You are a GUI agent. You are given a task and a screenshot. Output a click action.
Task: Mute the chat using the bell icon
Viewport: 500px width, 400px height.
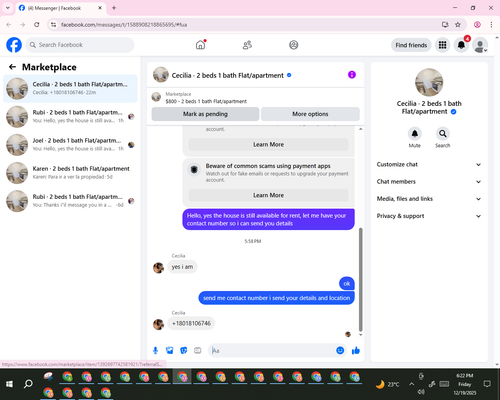pyautogui.click(x=415, y=134)
